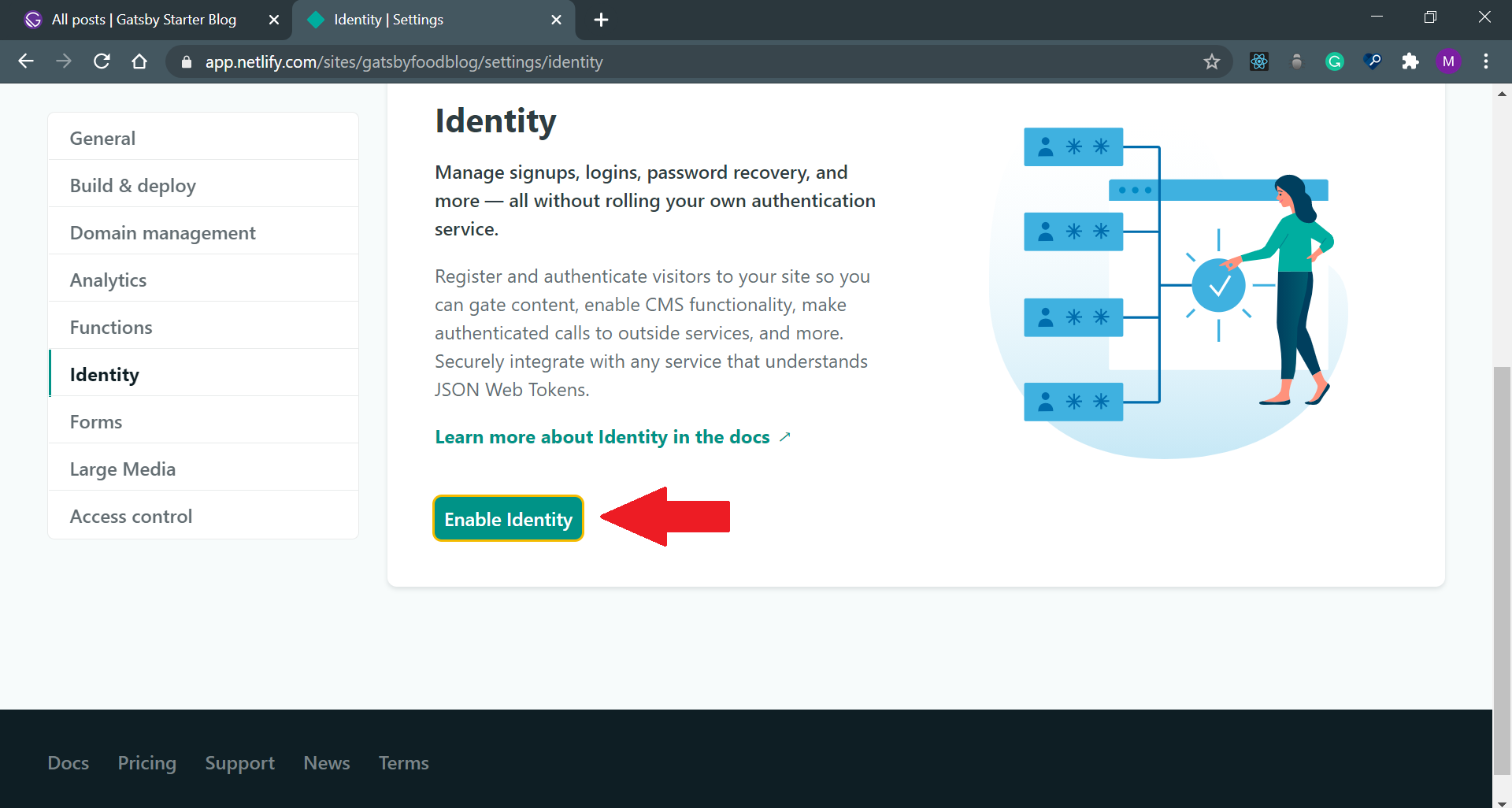Click the page vertical scrollbar thumb

pyautogui.click(x=1503, y=571)
